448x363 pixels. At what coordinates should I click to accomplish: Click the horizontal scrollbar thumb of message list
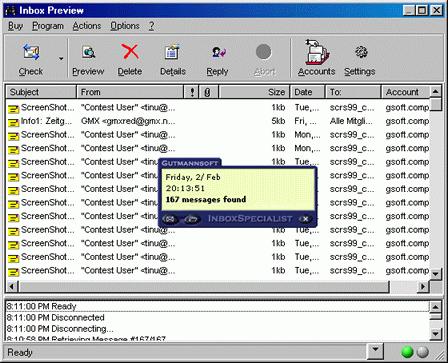[204, 286]
